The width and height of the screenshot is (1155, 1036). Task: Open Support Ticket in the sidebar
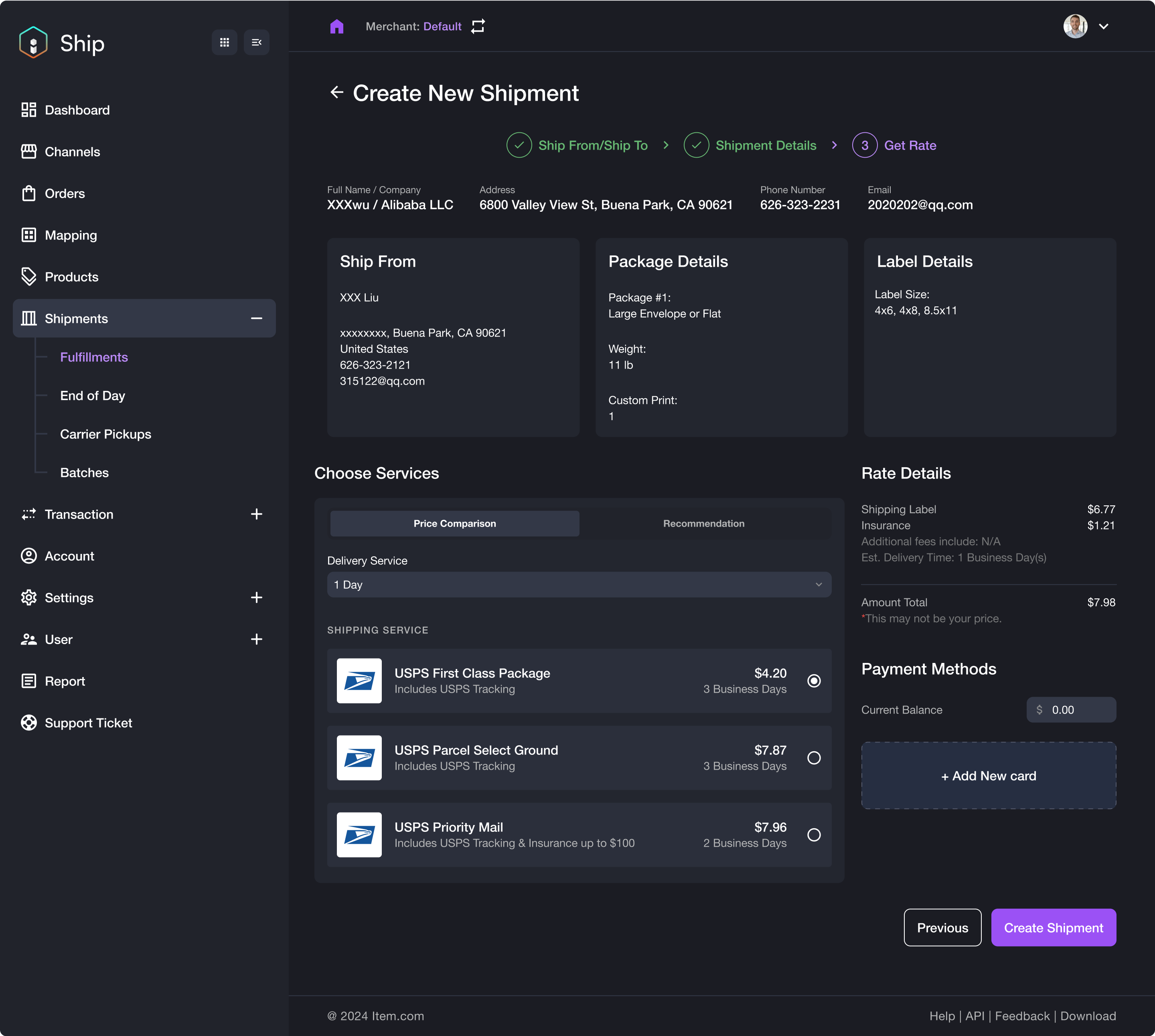pos(88,723)
